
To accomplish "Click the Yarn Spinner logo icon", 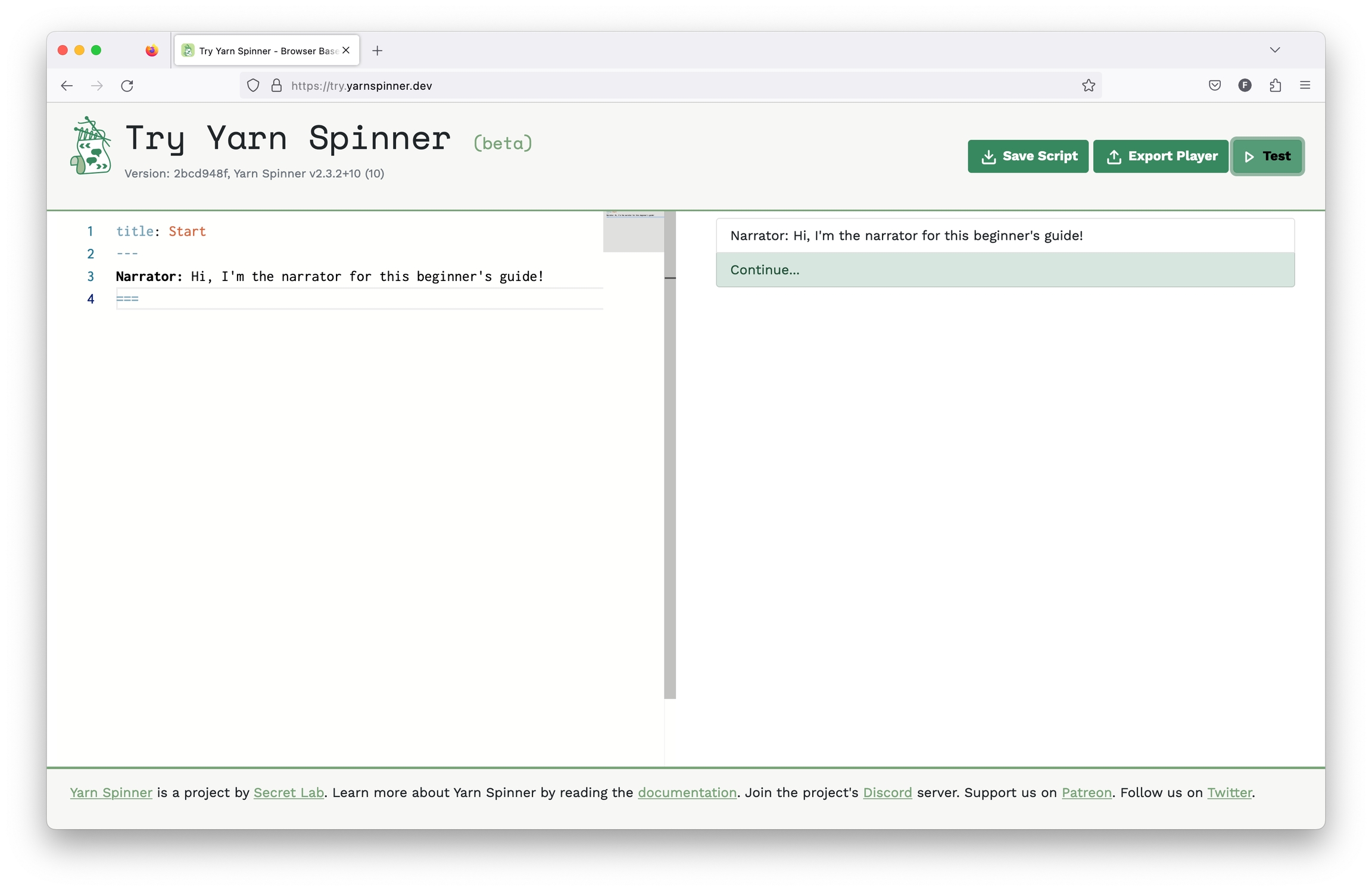I will [91, 146].
